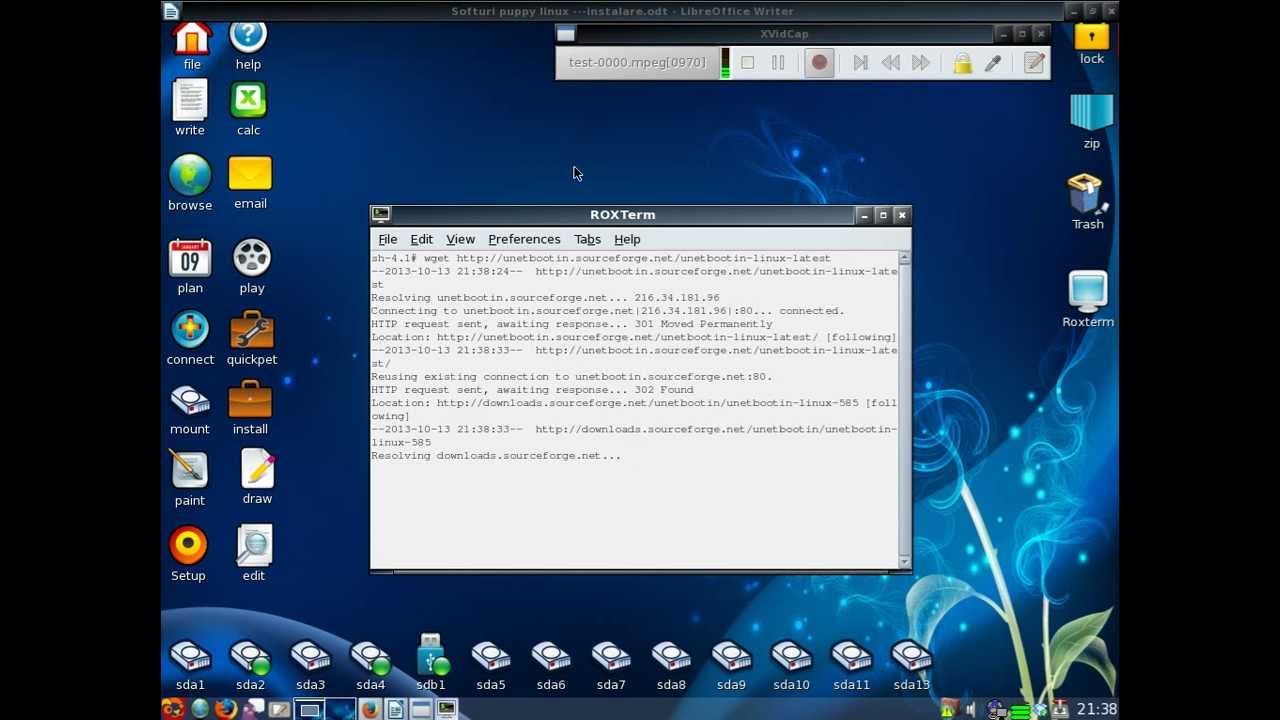
Task: Open the sda1 drive icon
Action: pos(190,664)
